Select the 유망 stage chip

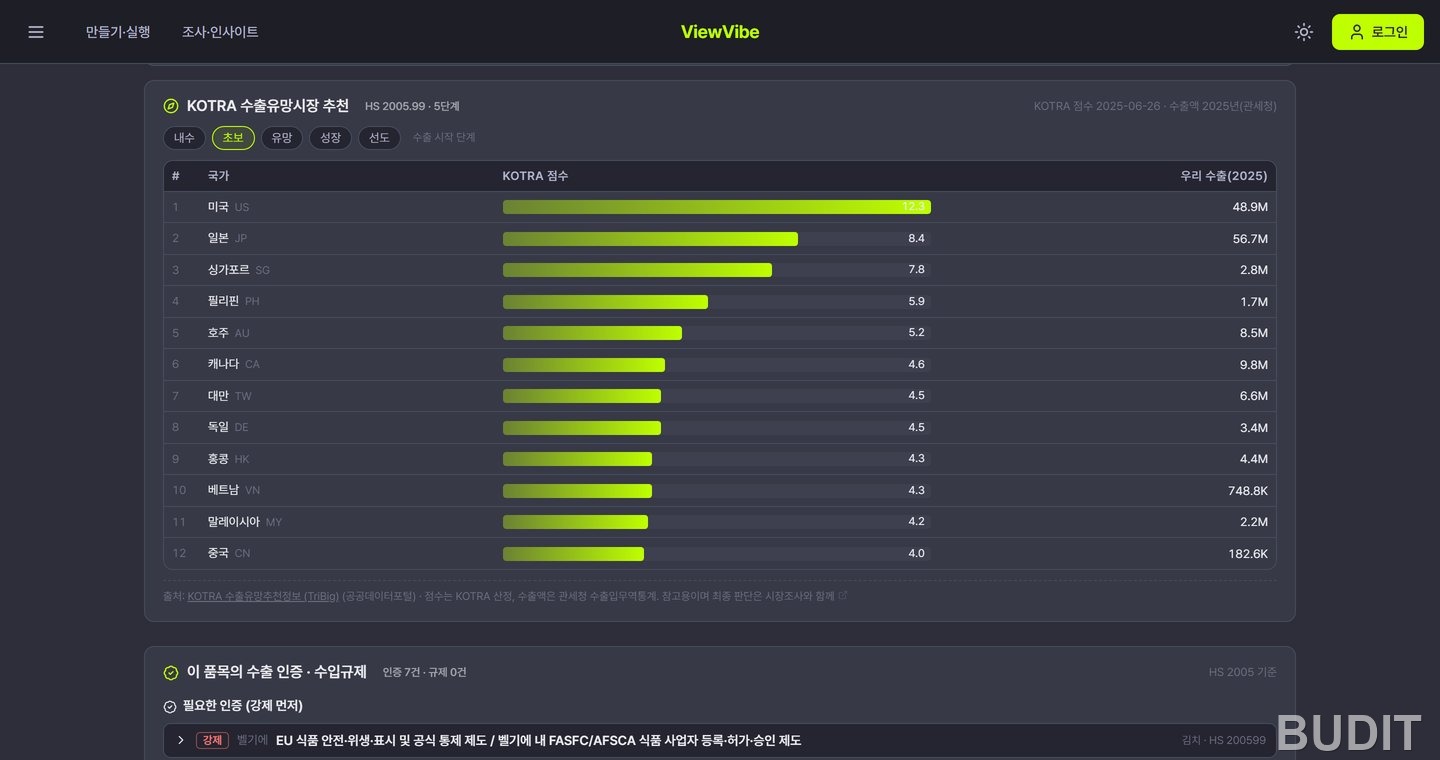click(x=282, y=138)
